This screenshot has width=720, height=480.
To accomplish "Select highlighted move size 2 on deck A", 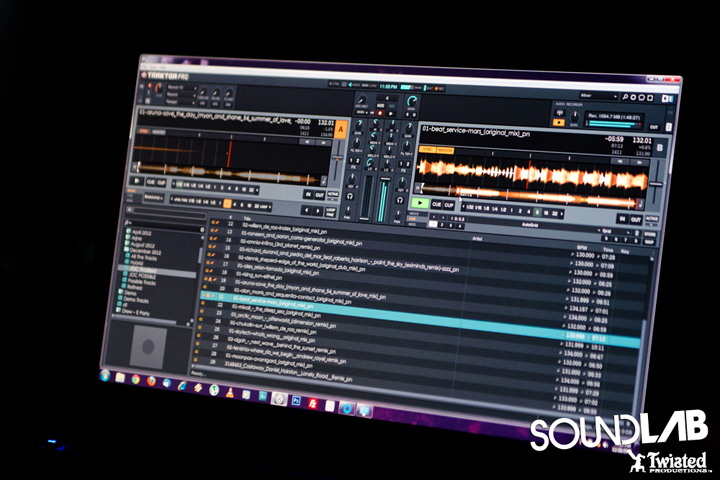I will pos(227,203).
